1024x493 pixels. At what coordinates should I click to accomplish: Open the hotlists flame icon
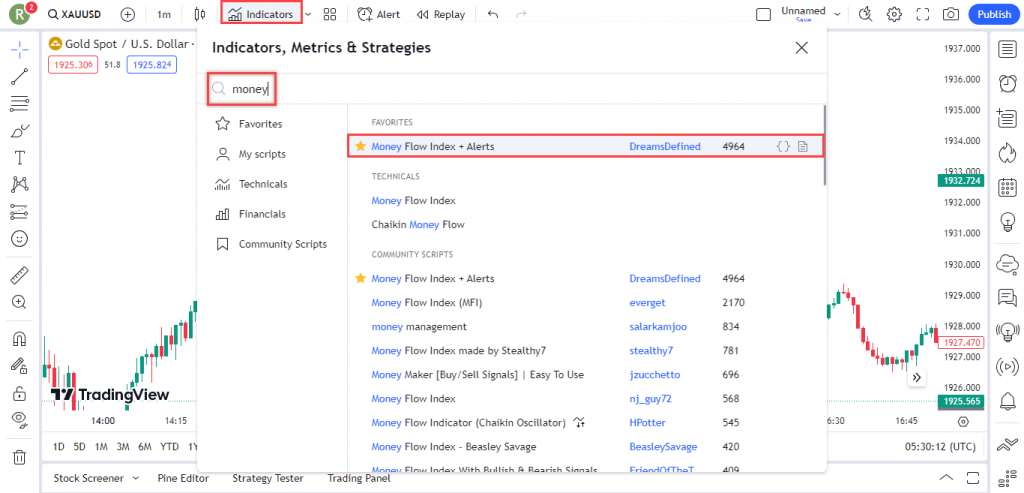1008,153
